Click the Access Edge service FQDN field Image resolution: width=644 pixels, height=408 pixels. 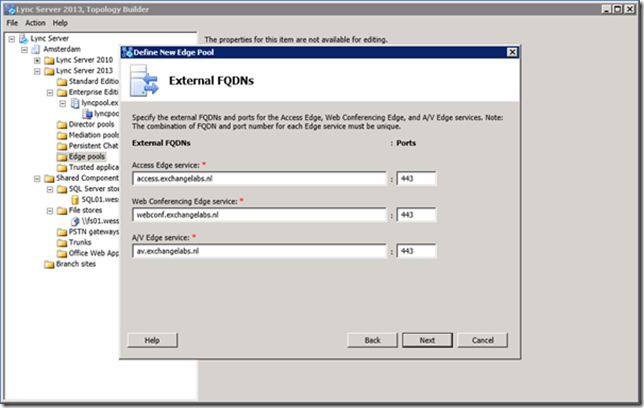259,180
